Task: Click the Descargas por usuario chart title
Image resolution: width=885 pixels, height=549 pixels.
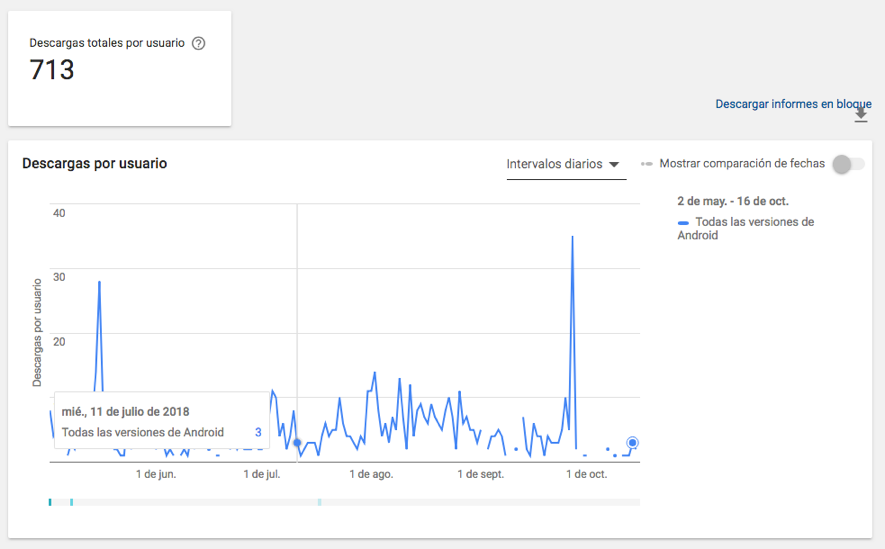Action: click(x=94, y=163)
